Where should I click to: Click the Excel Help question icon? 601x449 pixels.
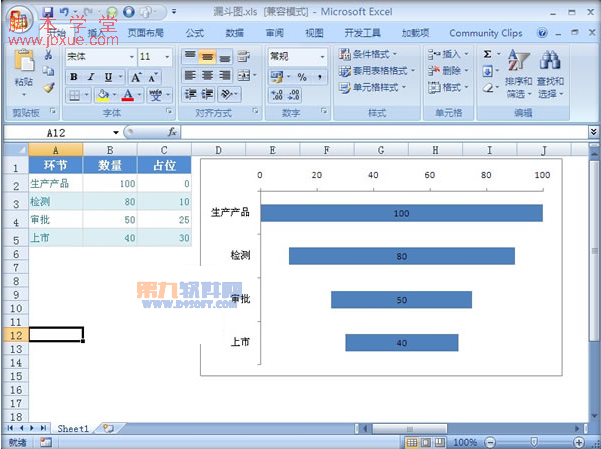click(542, 33)
